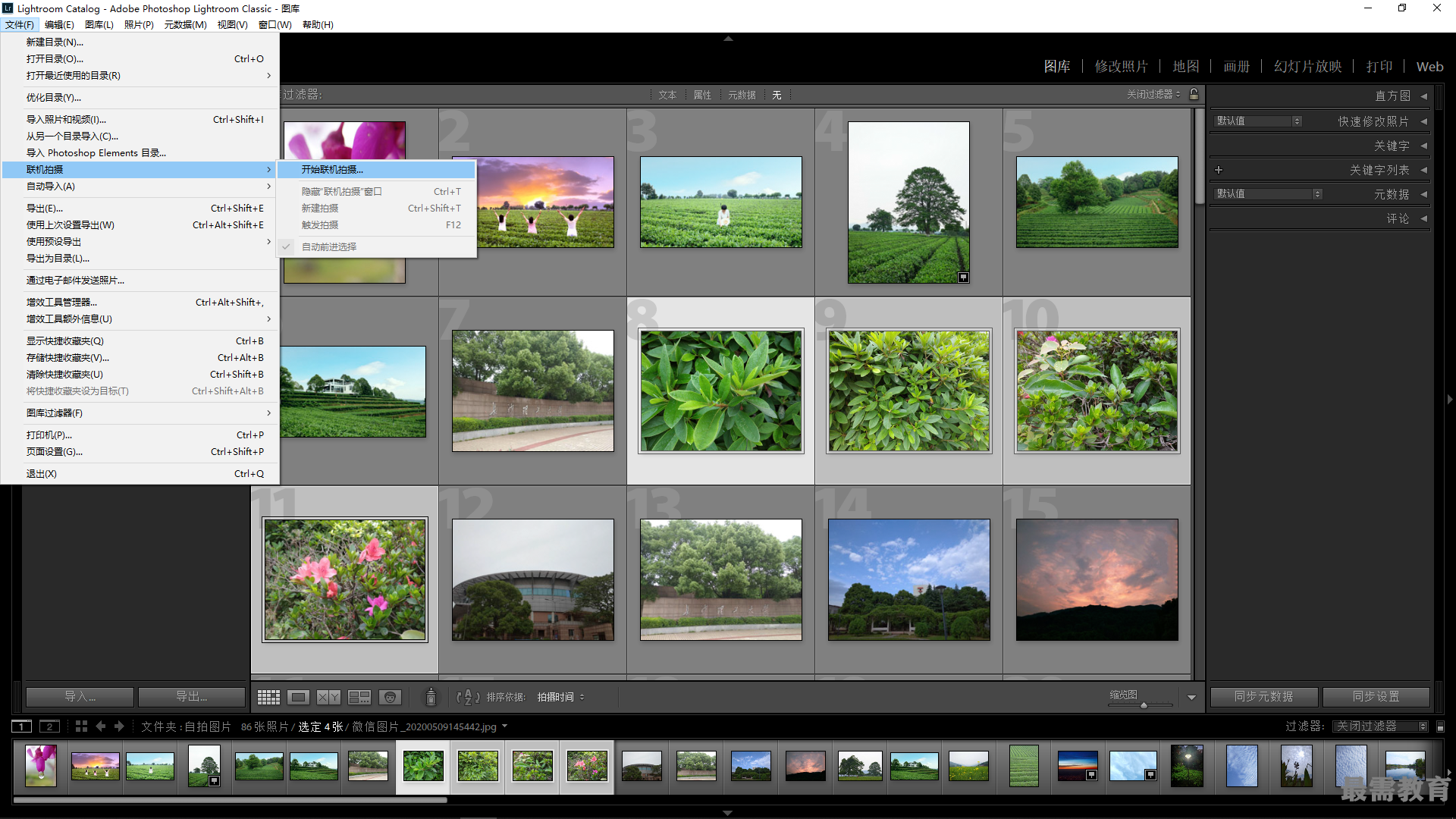This screenshot has width=1456, height=819.
Task: Open toolbar content dropdown arrow
Action: tap(1191, 697)
